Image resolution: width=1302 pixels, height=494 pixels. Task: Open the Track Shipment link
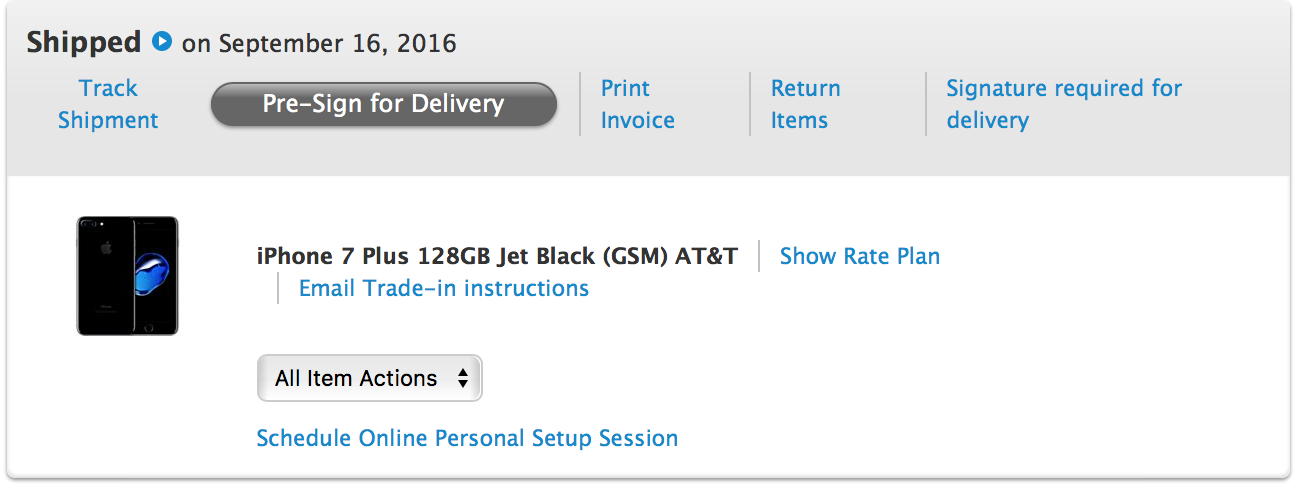click(108, 104)
